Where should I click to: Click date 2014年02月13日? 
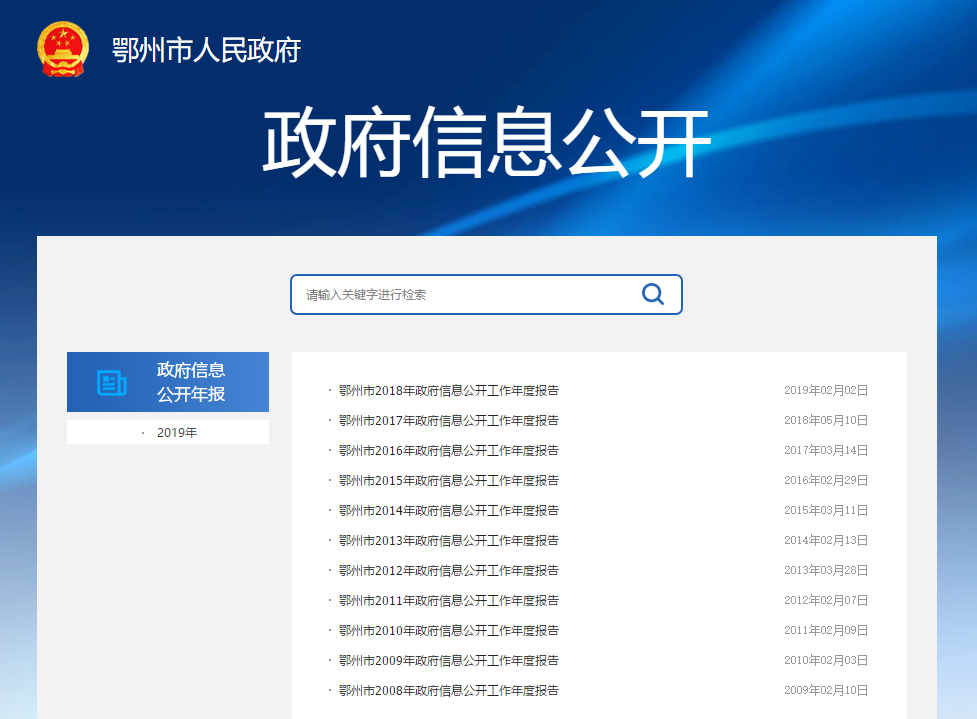[826, 540]
